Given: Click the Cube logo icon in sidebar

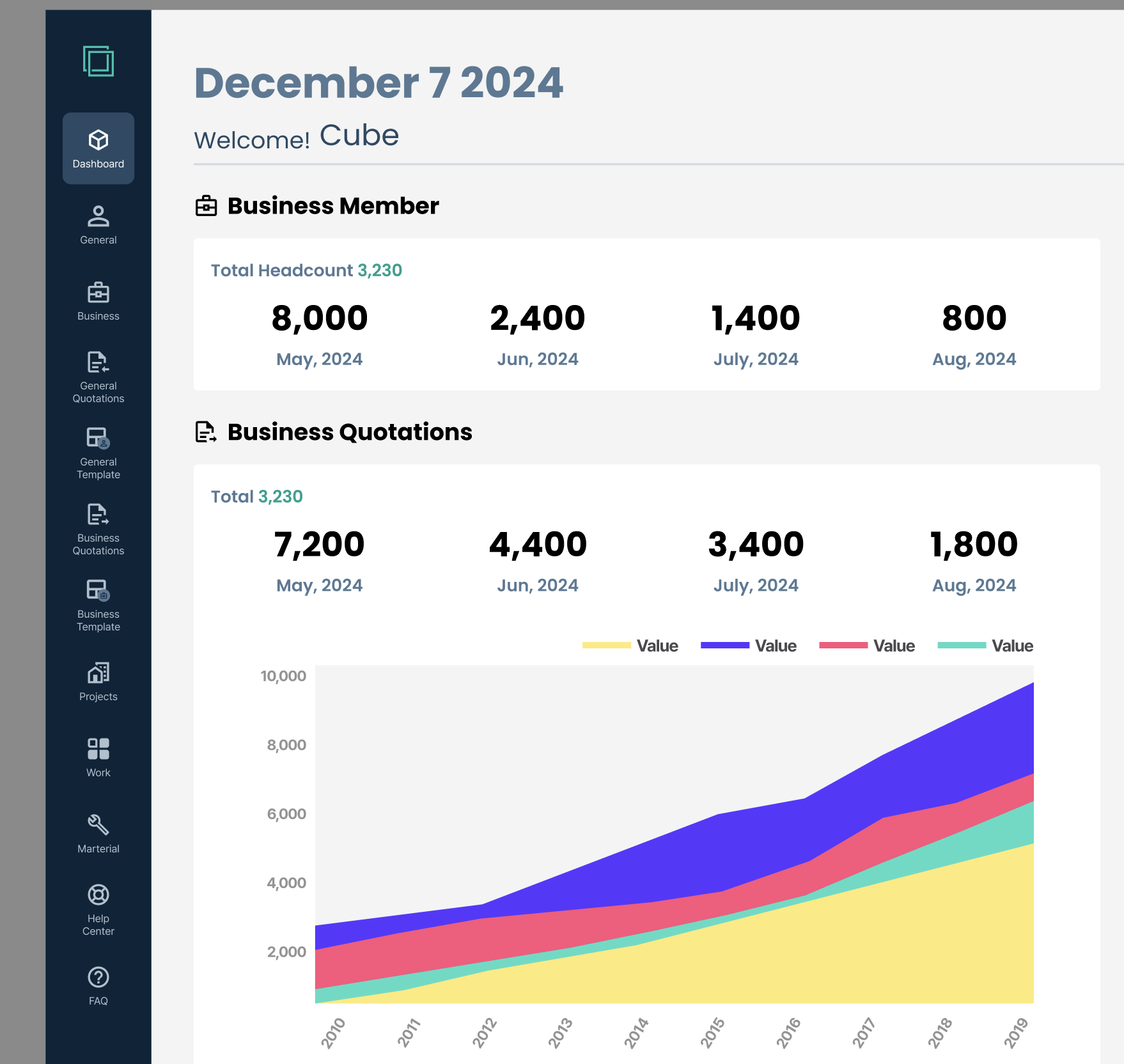Looking at the screenshot, I should click(x=98, y=61).
